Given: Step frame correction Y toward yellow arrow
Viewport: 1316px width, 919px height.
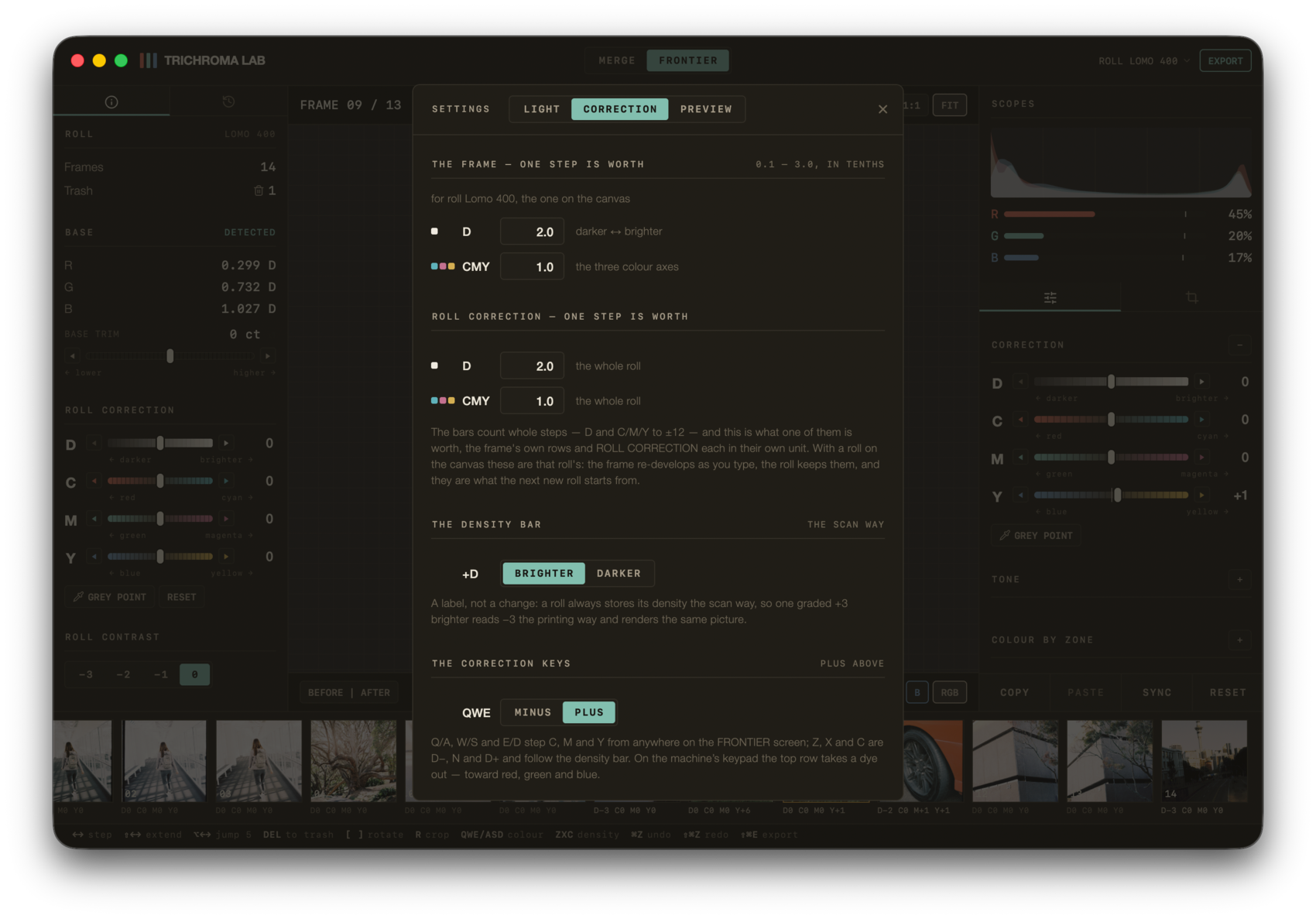Looking at the screenshot, I should click(1201, 496).
